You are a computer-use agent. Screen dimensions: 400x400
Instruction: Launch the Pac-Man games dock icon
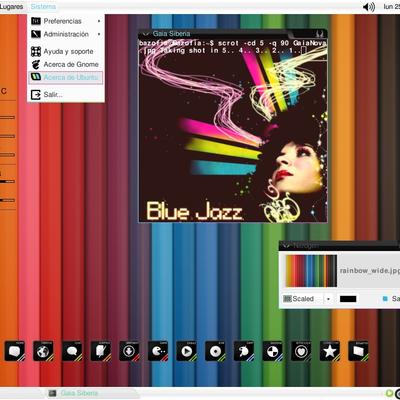coord(158,351)
